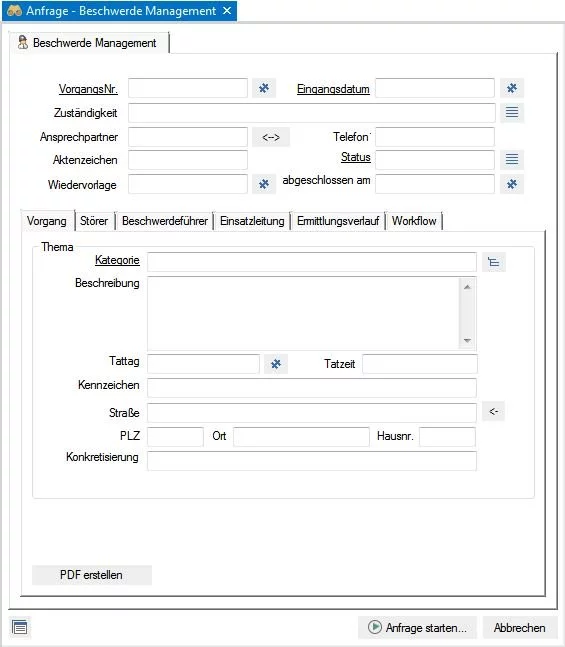Viewport: 565px width, 647px height.
Task: Open the Workflow tab
Action: point(414,221)
